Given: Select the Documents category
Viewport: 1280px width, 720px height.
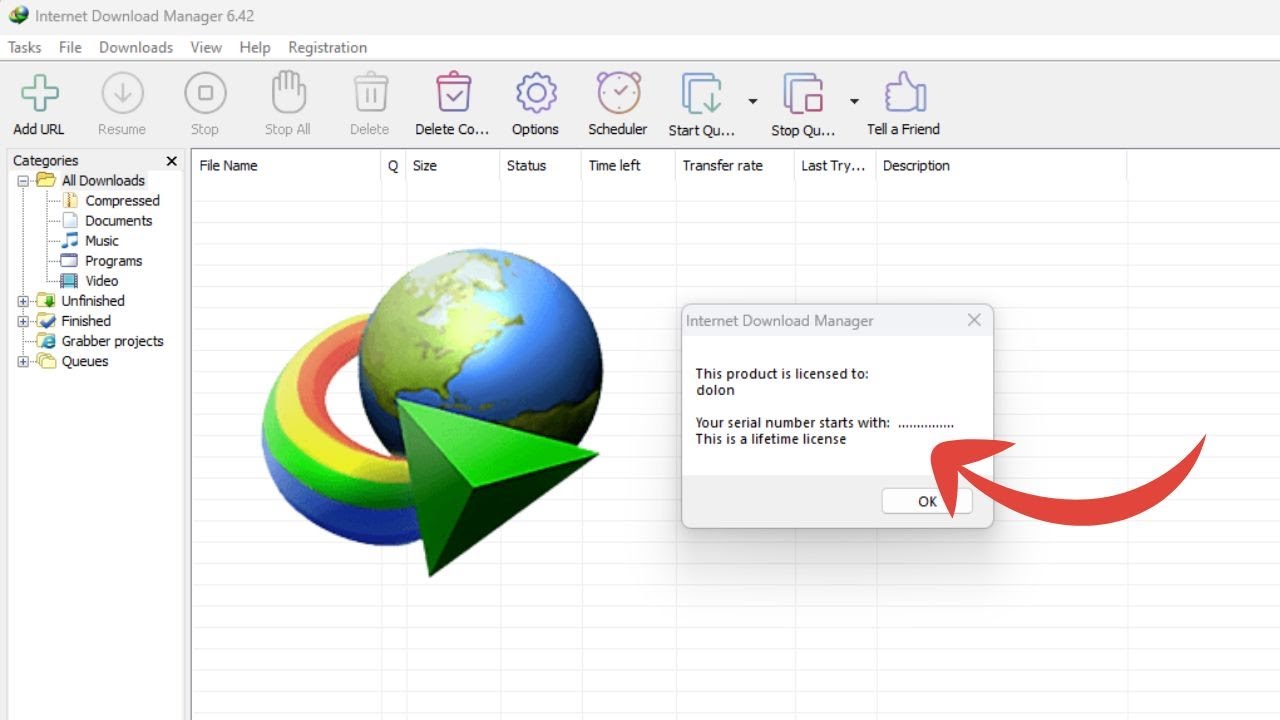Looking at the screenshot, I should [119, 220].
